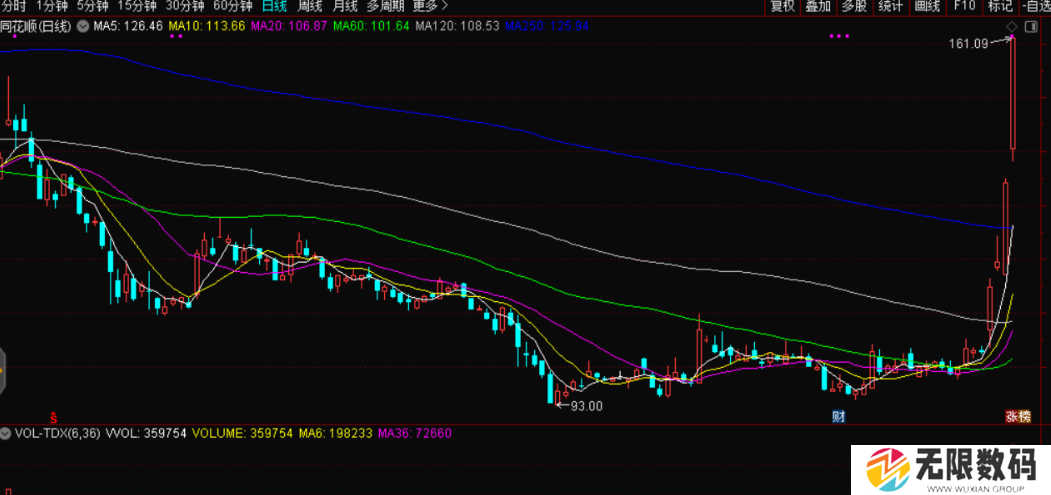1051x495 pixels.
Task: Click the 涨榜 tag under the last candle
Action: [x=1017, y=417]
